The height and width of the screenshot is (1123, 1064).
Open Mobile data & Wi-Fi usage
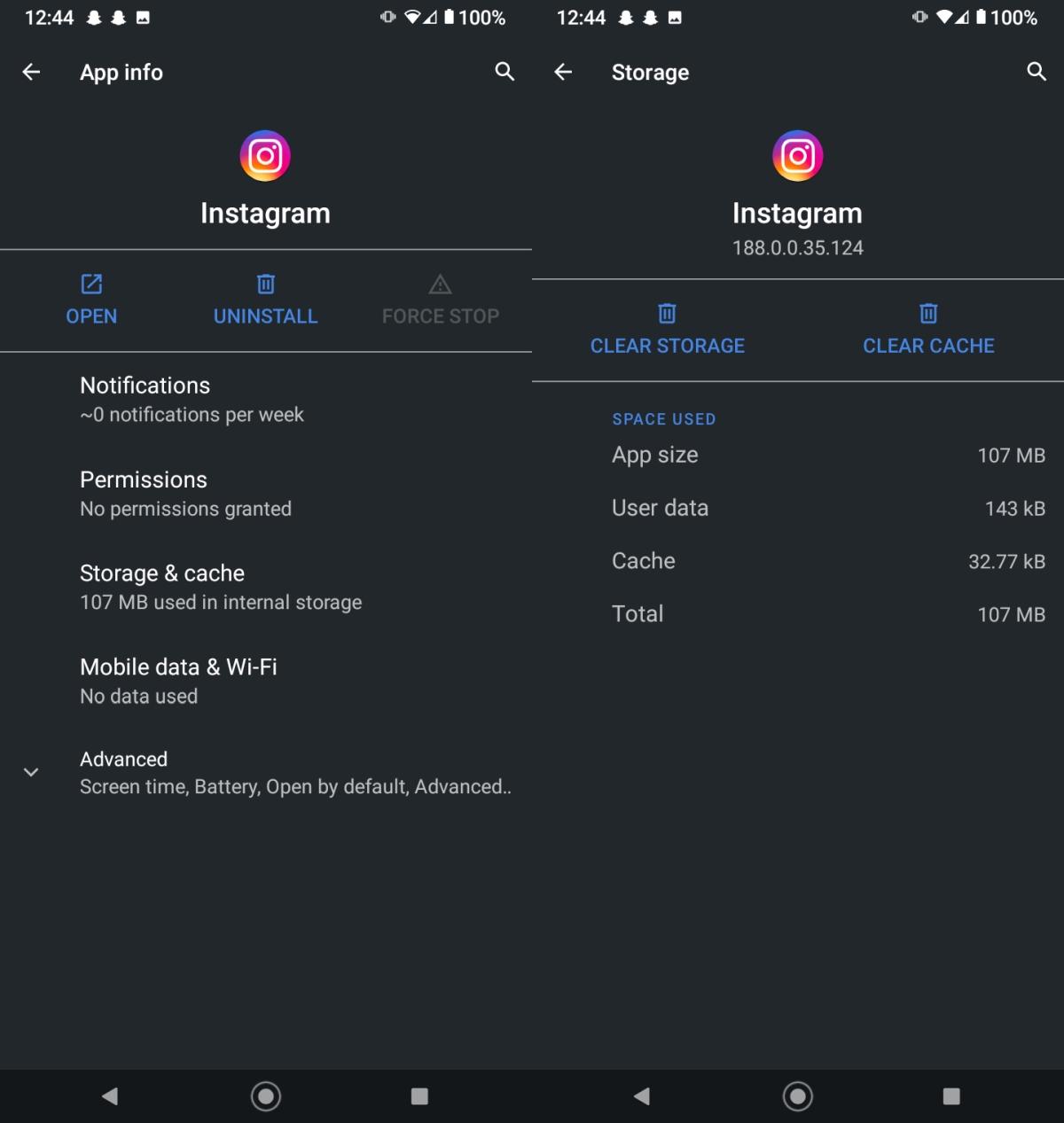266,682
